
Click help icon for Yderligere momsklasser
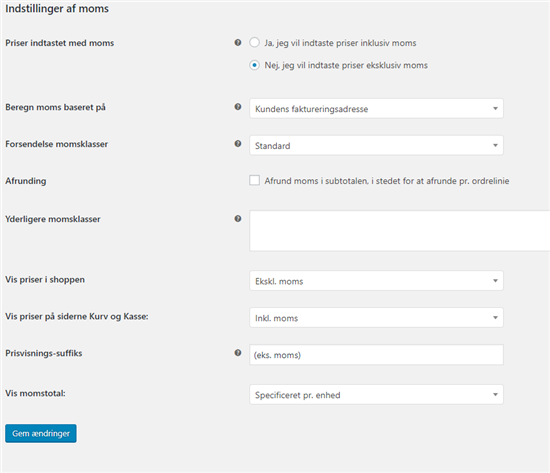[x=238, y=219]
